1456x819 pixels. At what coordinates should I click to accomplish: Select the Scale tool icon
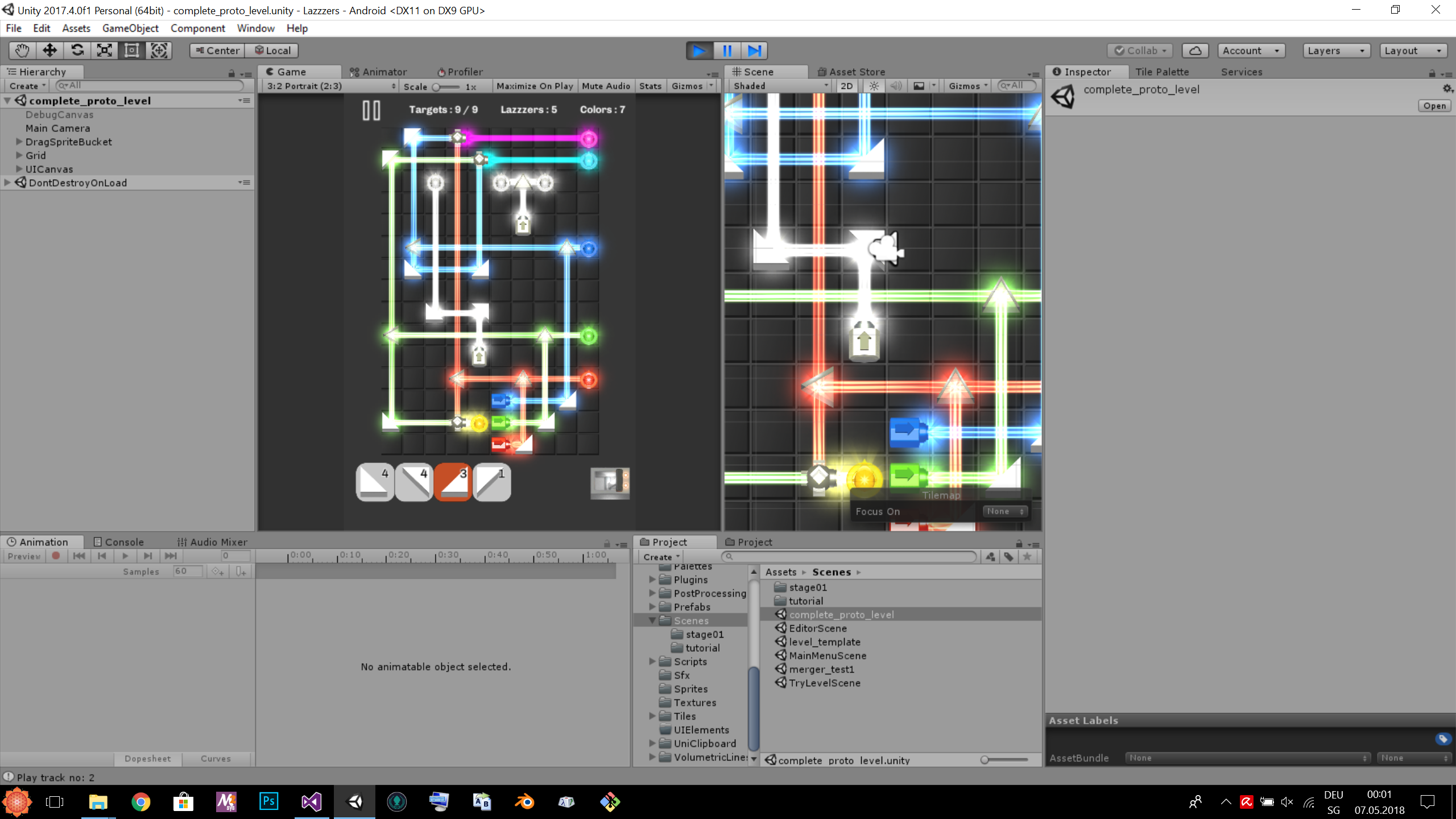pos(104,51)
